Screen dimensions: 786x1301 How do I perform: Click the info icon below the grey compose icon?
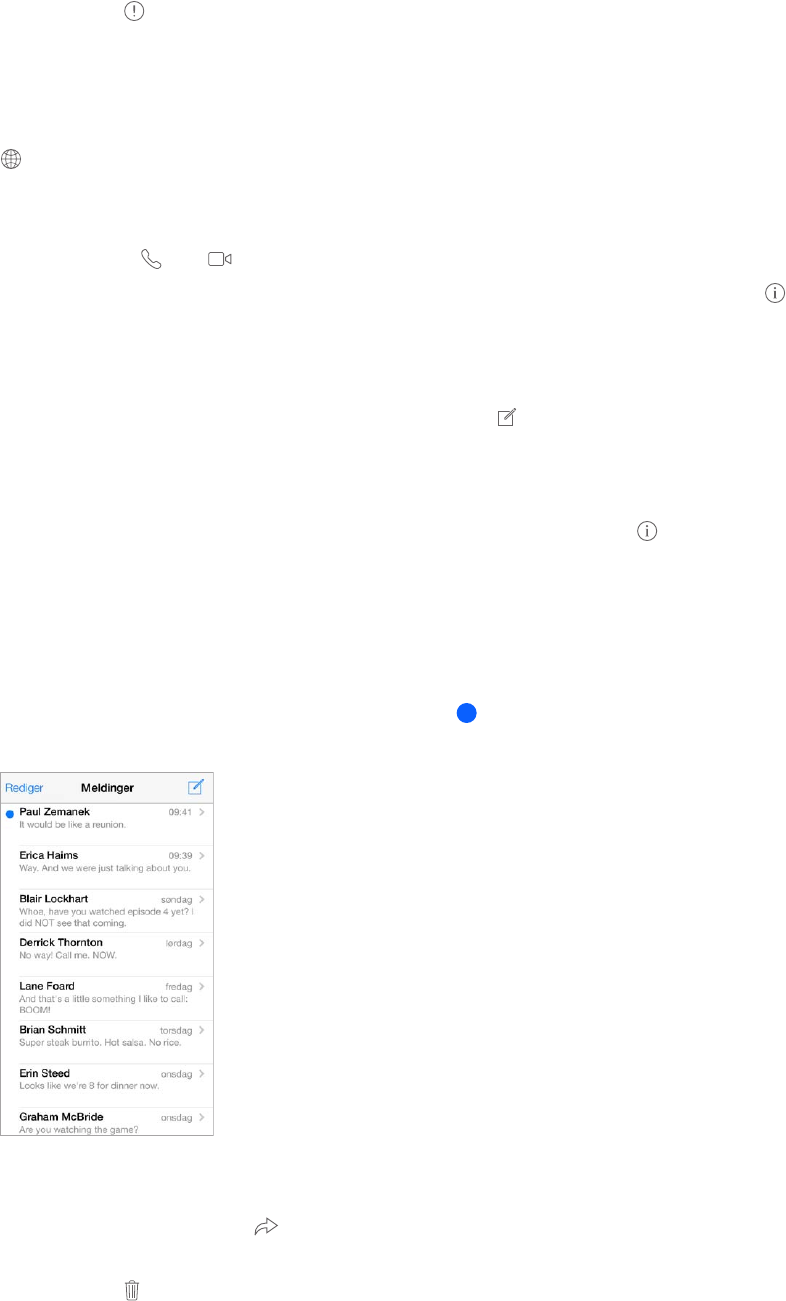pyautogui.click(x=649, y=533)
